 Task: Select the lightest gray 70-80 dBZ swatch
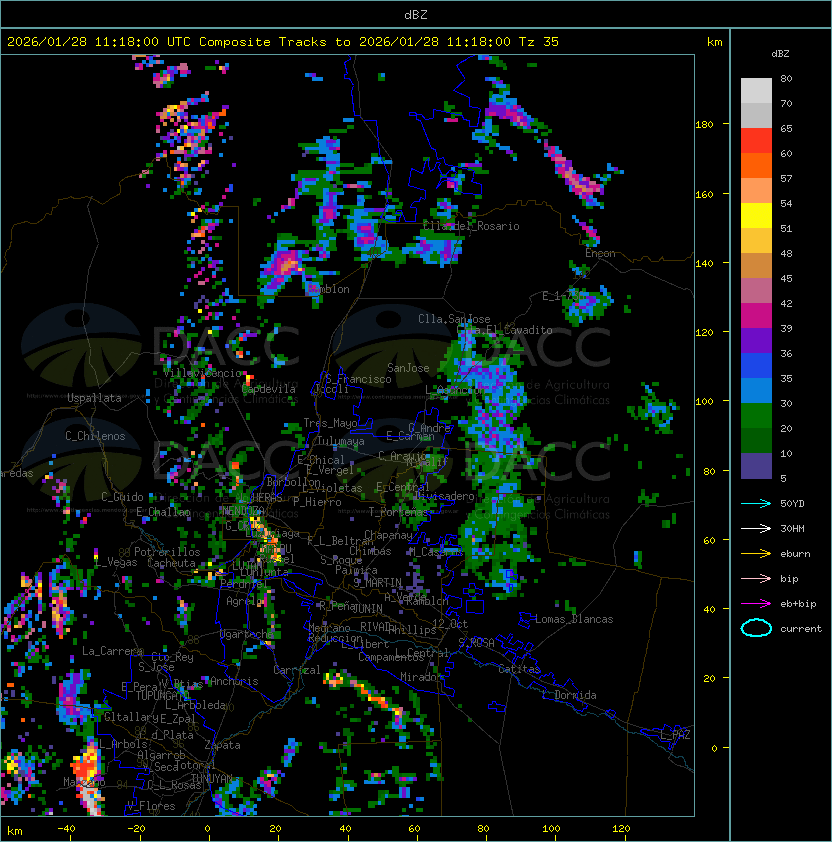[756, 91]
